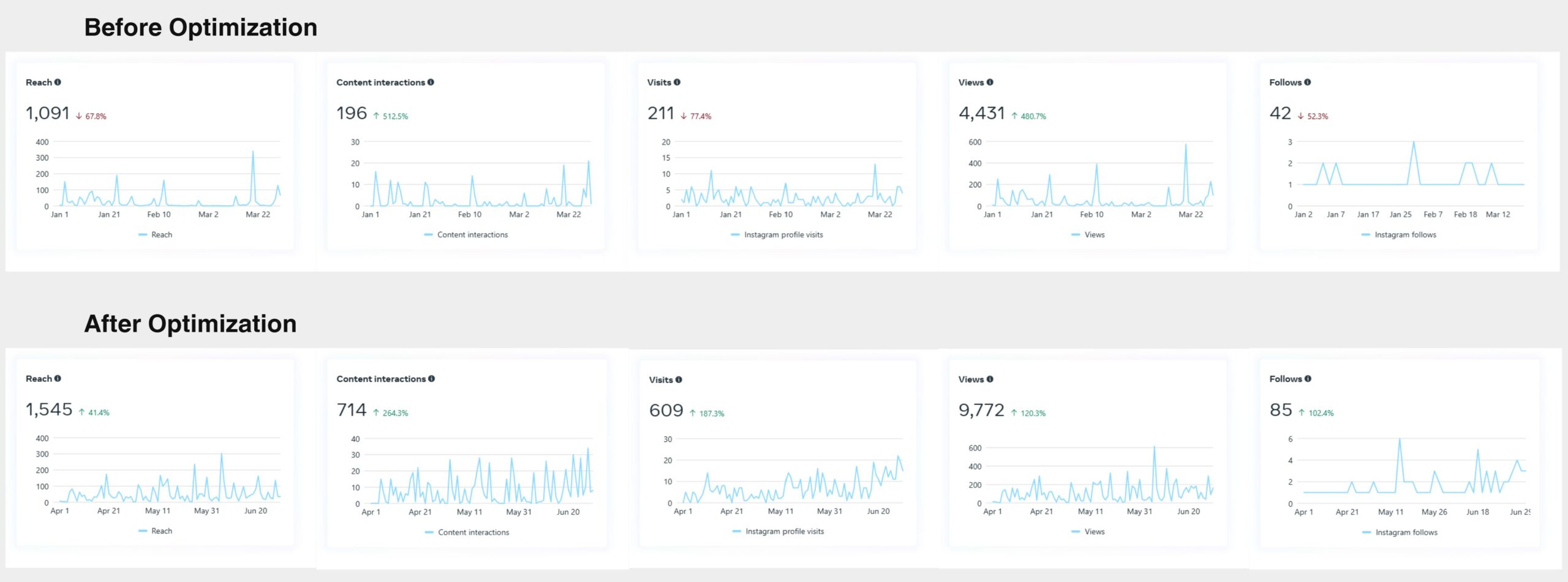Viewport: 1568px width, 582px height.
Task: Open Visits info icon in 211 card
Action: (677, 83)
